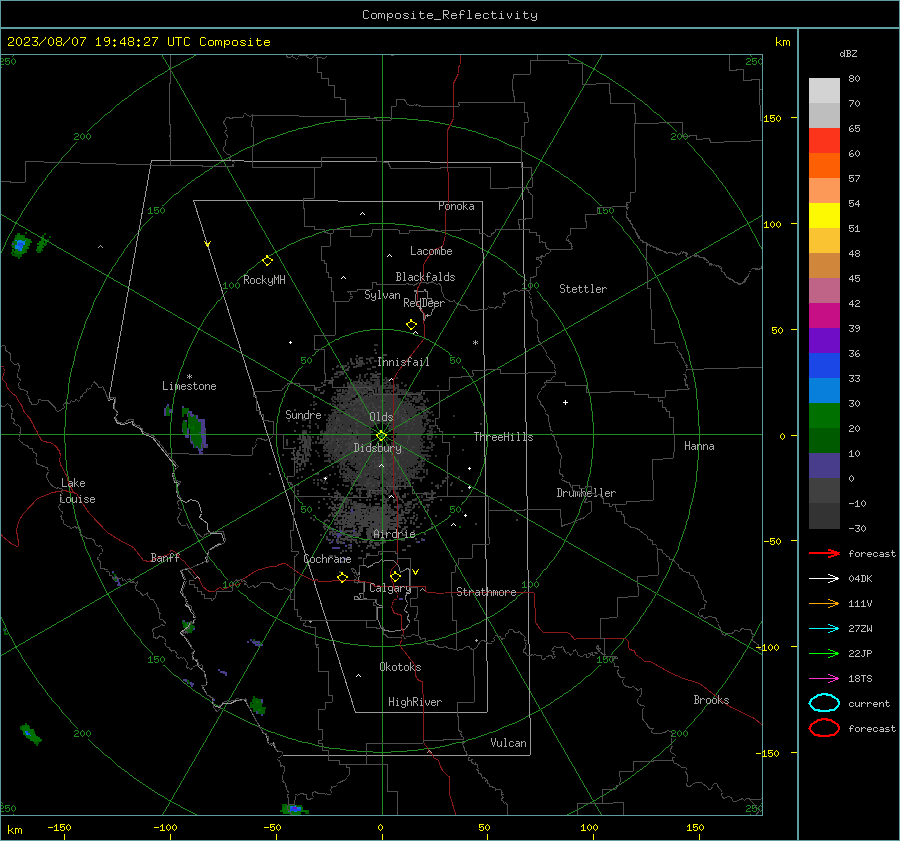Image resolution: width=900 pixels, height=841 pixels.
Task: Click the yellow 51-54 dBZ swatch
Action: [824, 216]
